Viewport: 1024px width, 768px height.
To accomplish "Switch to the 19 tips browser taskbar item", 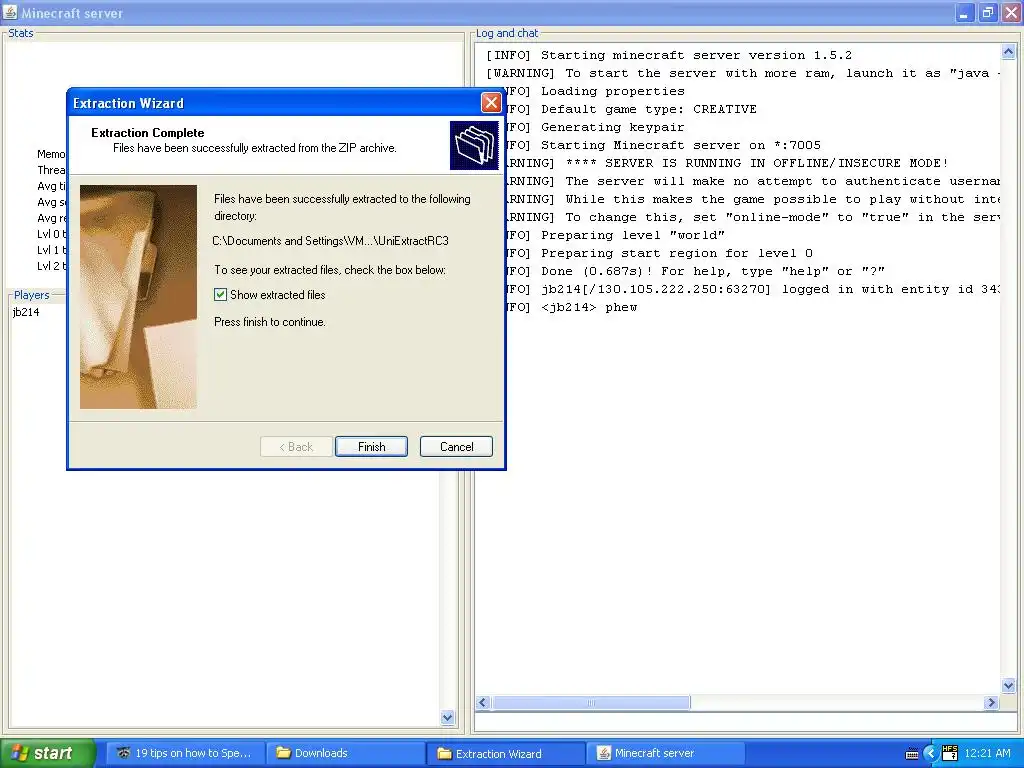I will pos(185,753).
